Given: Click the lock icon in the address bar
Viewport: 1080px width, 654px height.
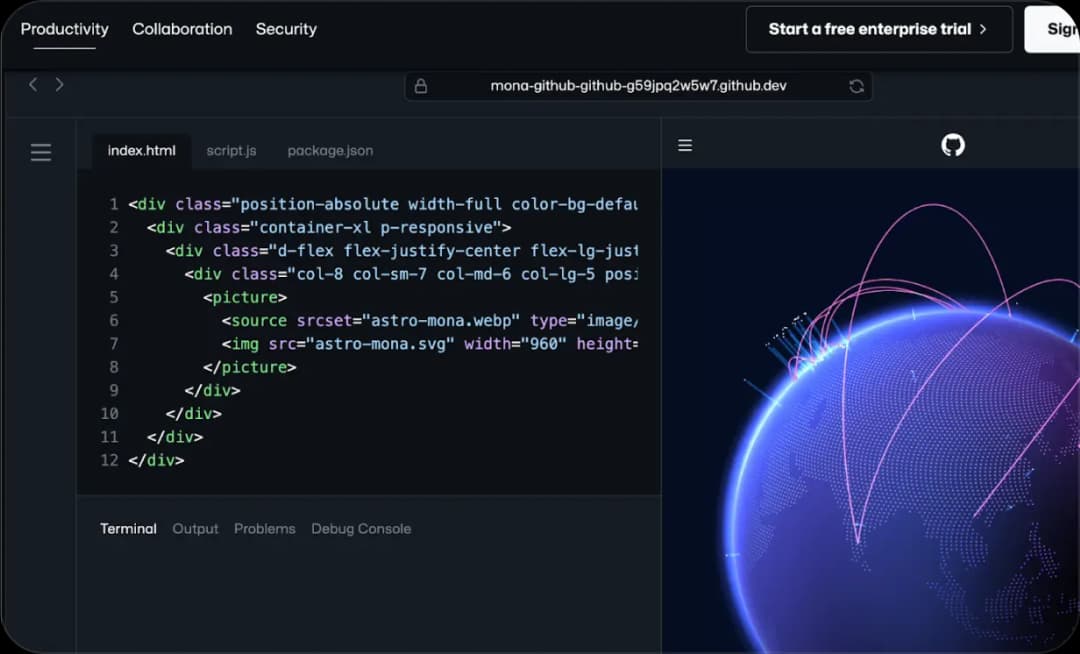Looking at the screenshot, I should point(421,86).
